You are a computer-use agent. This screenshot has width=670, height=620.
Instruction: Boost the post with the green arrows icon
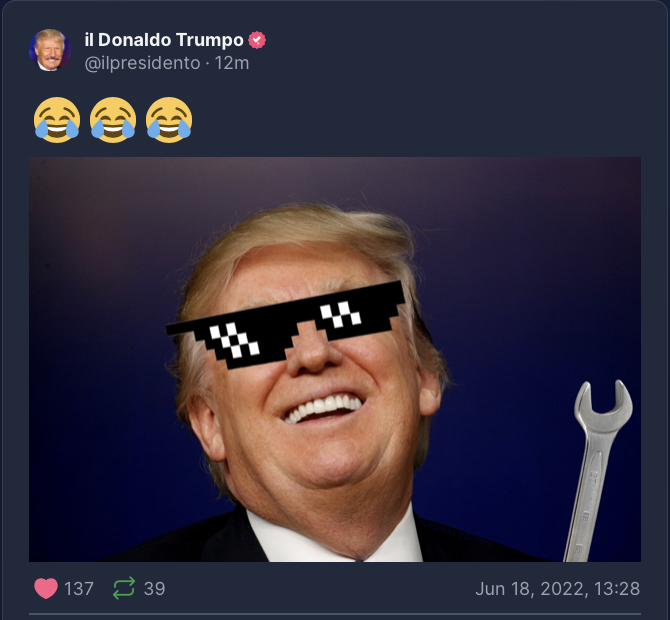tap(124, 588)
